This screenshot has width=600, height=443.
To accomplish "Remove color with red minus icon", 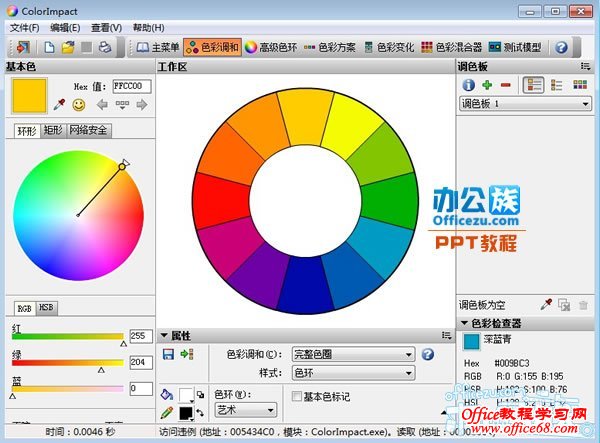I will pyautogui.click(x=505, y=85).
